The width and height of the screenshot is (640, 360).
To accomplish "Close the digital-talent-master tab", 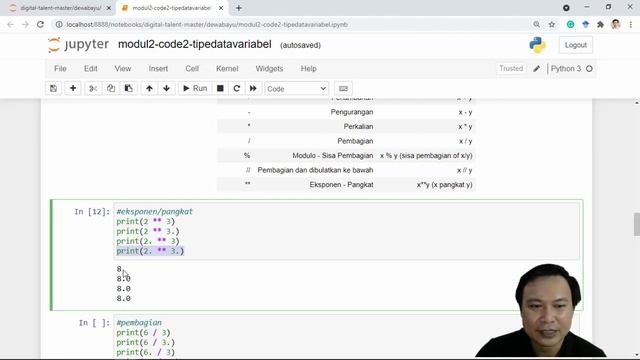I will click(x=109, y=8).
